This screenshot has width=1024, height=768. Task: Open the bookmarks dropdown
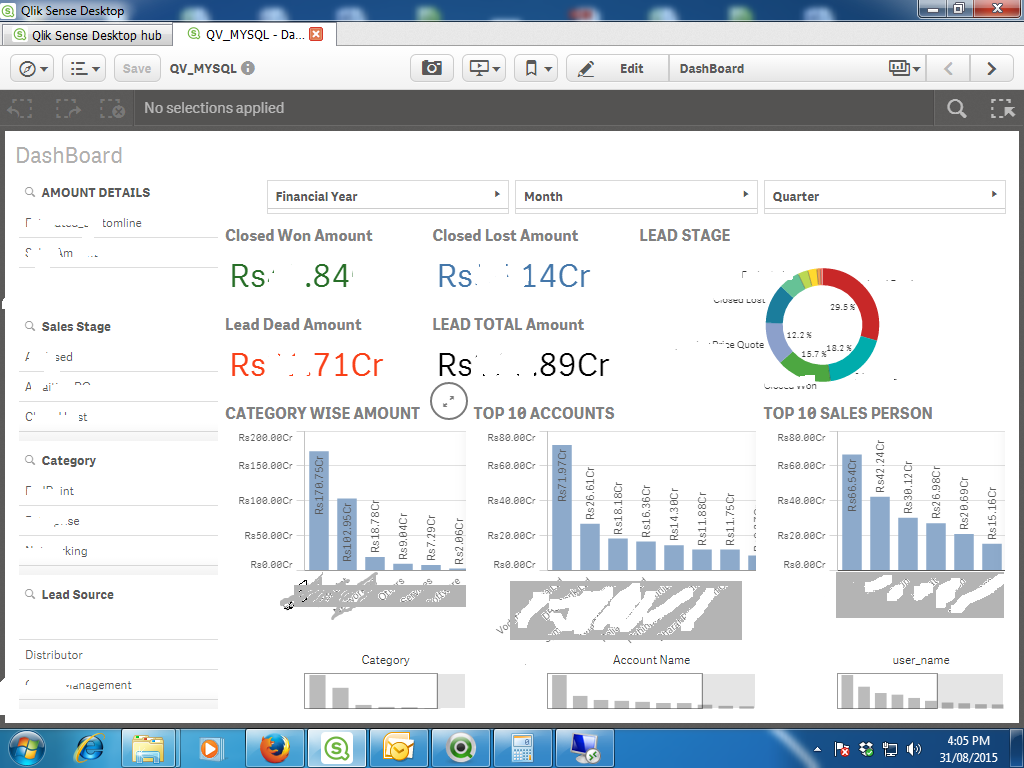click(x=536, y=68)
